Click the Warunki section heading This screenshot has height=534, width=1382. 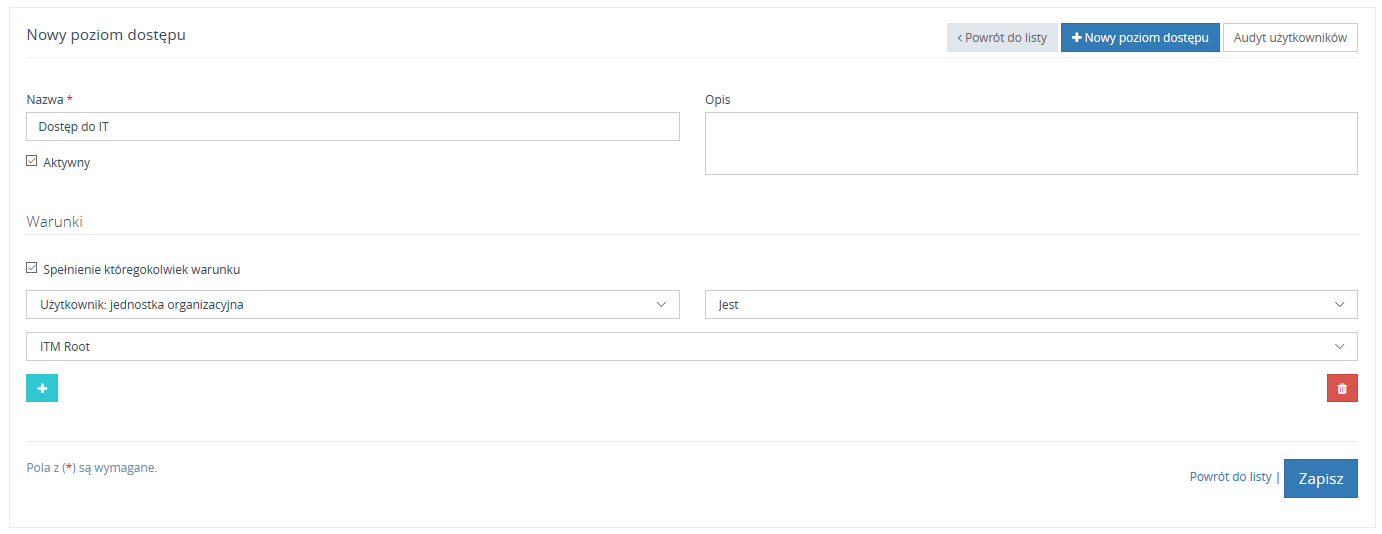54,222
